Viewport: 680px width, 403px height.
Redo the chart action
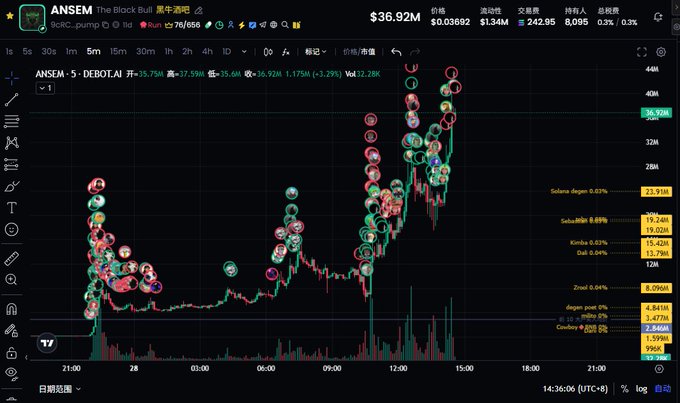[415, 52]
